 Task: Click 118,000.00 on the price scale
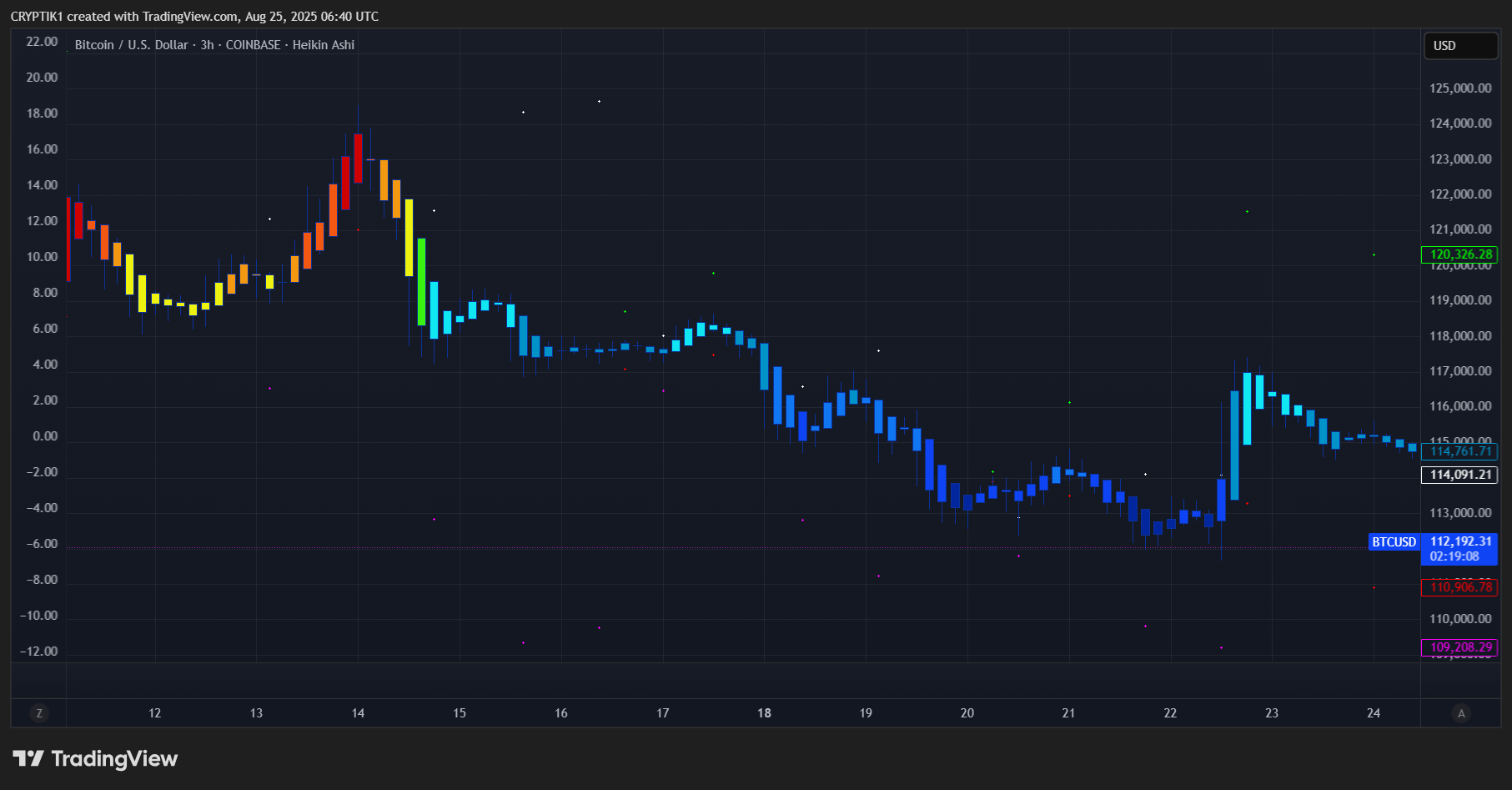(x=1460, y=336)
